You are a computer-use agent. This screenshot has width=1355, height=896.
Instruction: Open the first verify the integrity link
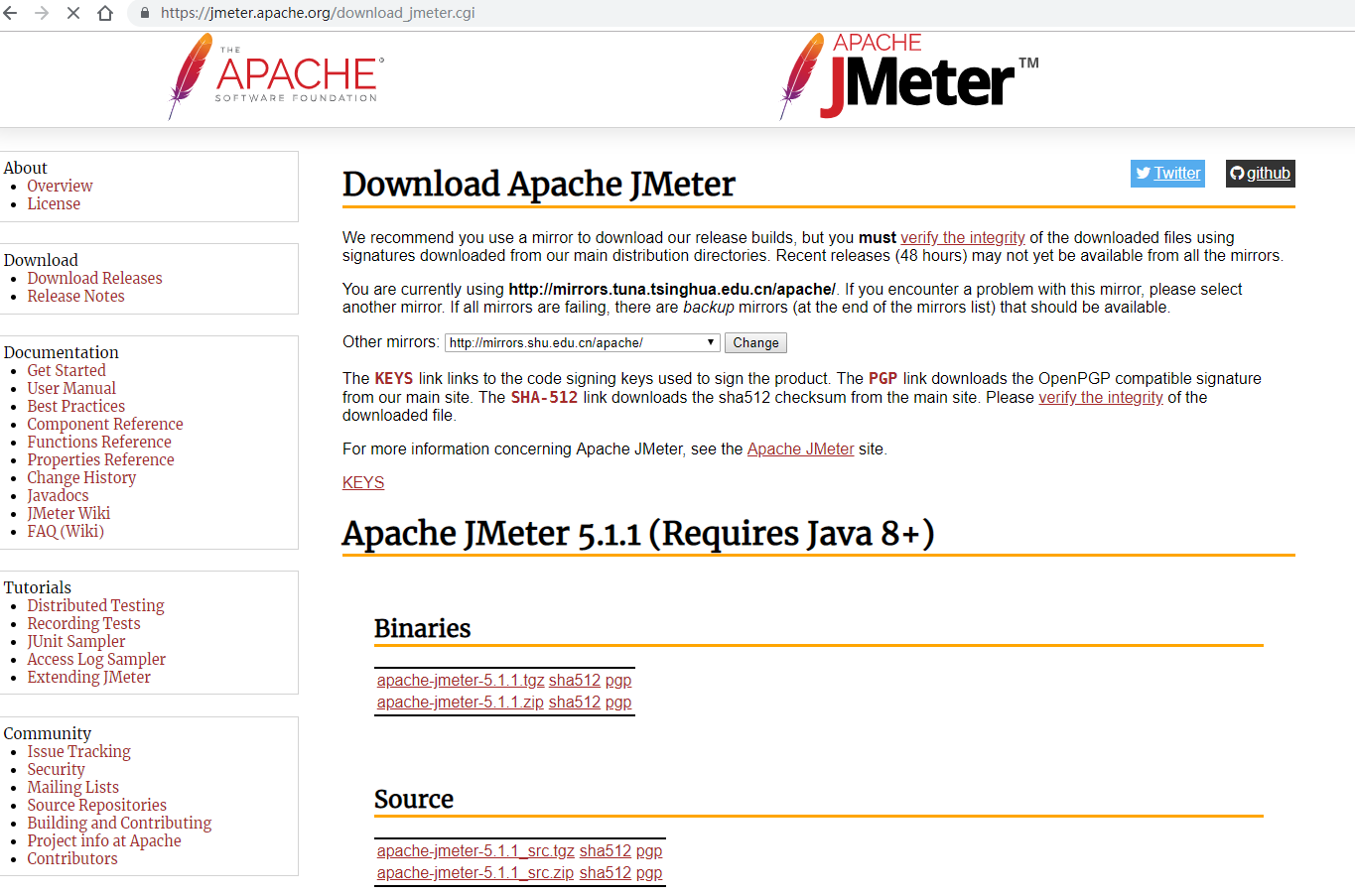click(963, 237)
